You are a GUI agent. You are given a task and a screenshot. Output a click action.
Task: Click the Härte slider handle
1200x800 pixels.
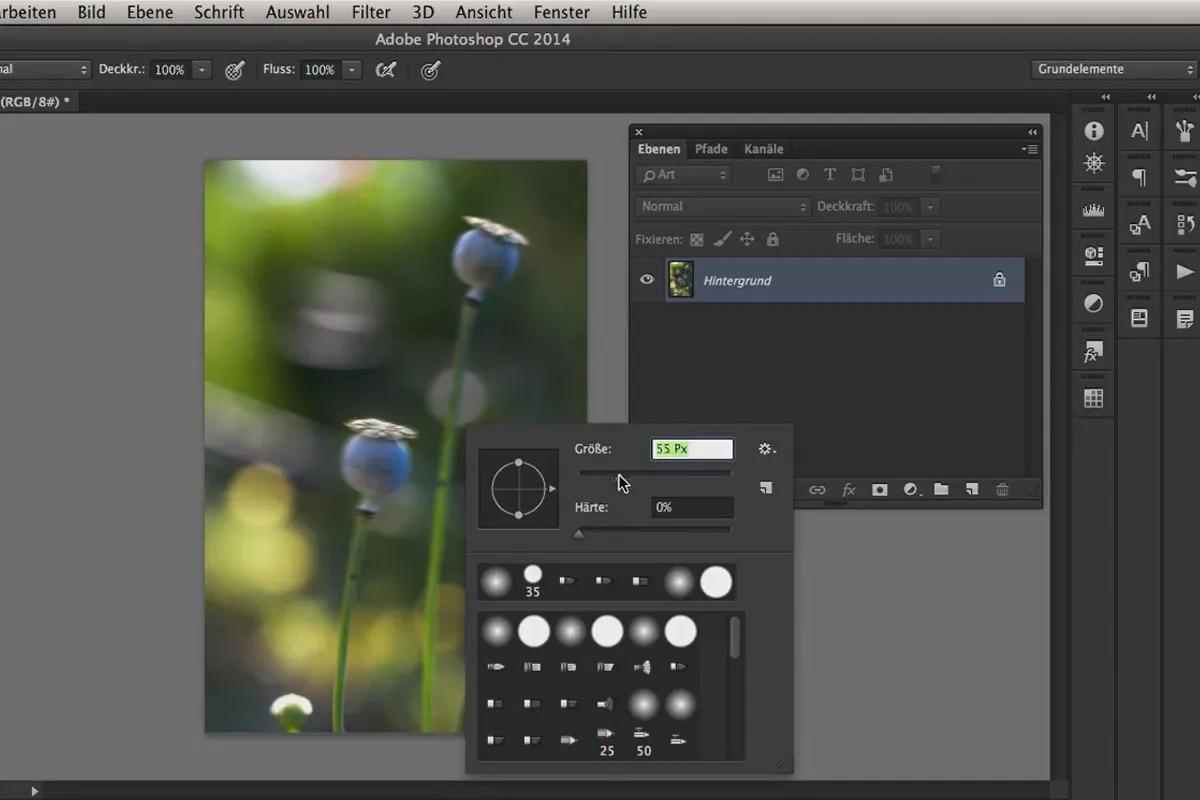click(x=578, y=534)
